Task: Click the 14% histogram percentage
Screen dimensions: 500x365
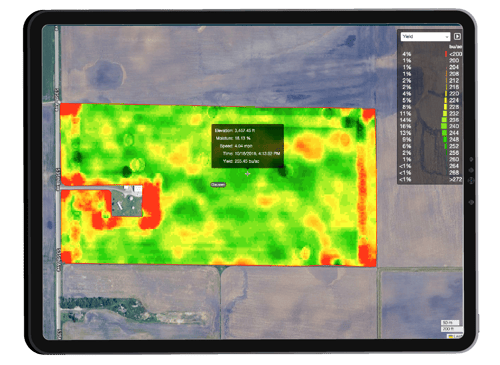Action: 405,120
